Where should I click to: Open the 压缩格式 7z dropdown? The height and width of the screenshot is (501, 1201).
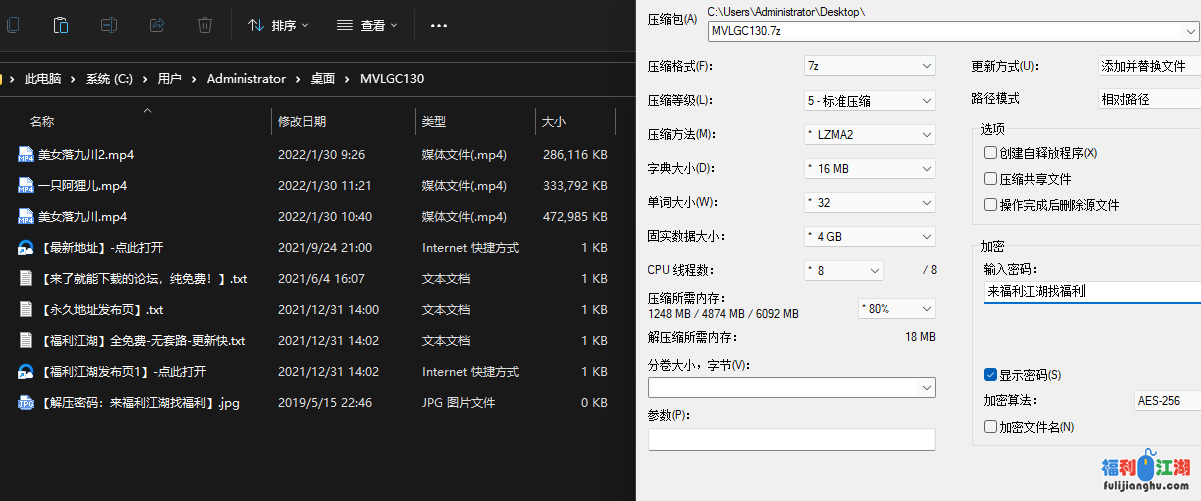868,66
